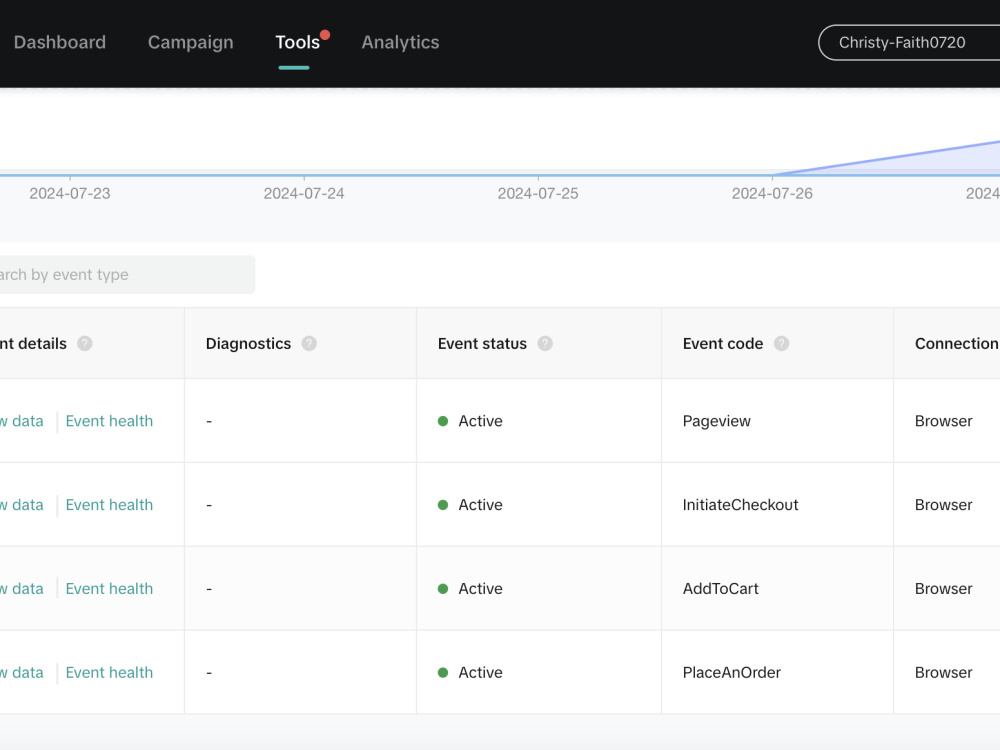Open Event health for Pageview row
Image resolution: width=1000 pixels, height=750 pixels.
point(109,421)
